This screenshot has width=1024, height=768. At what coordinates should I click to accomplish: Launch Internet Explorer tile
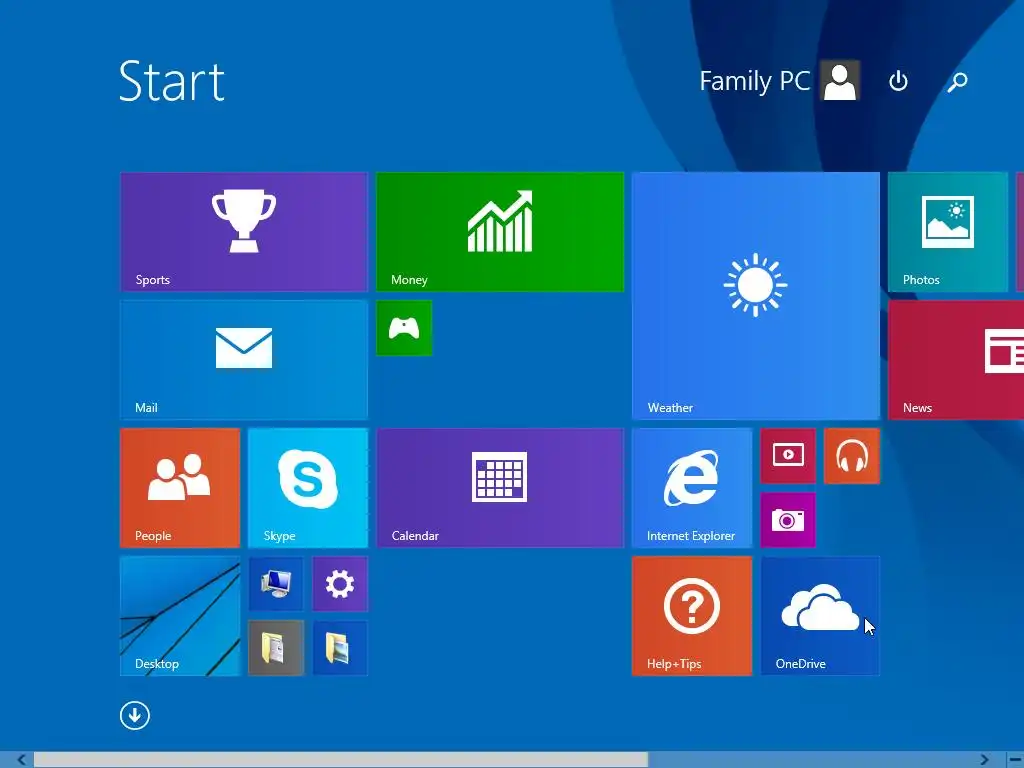[x=692, y=488]
